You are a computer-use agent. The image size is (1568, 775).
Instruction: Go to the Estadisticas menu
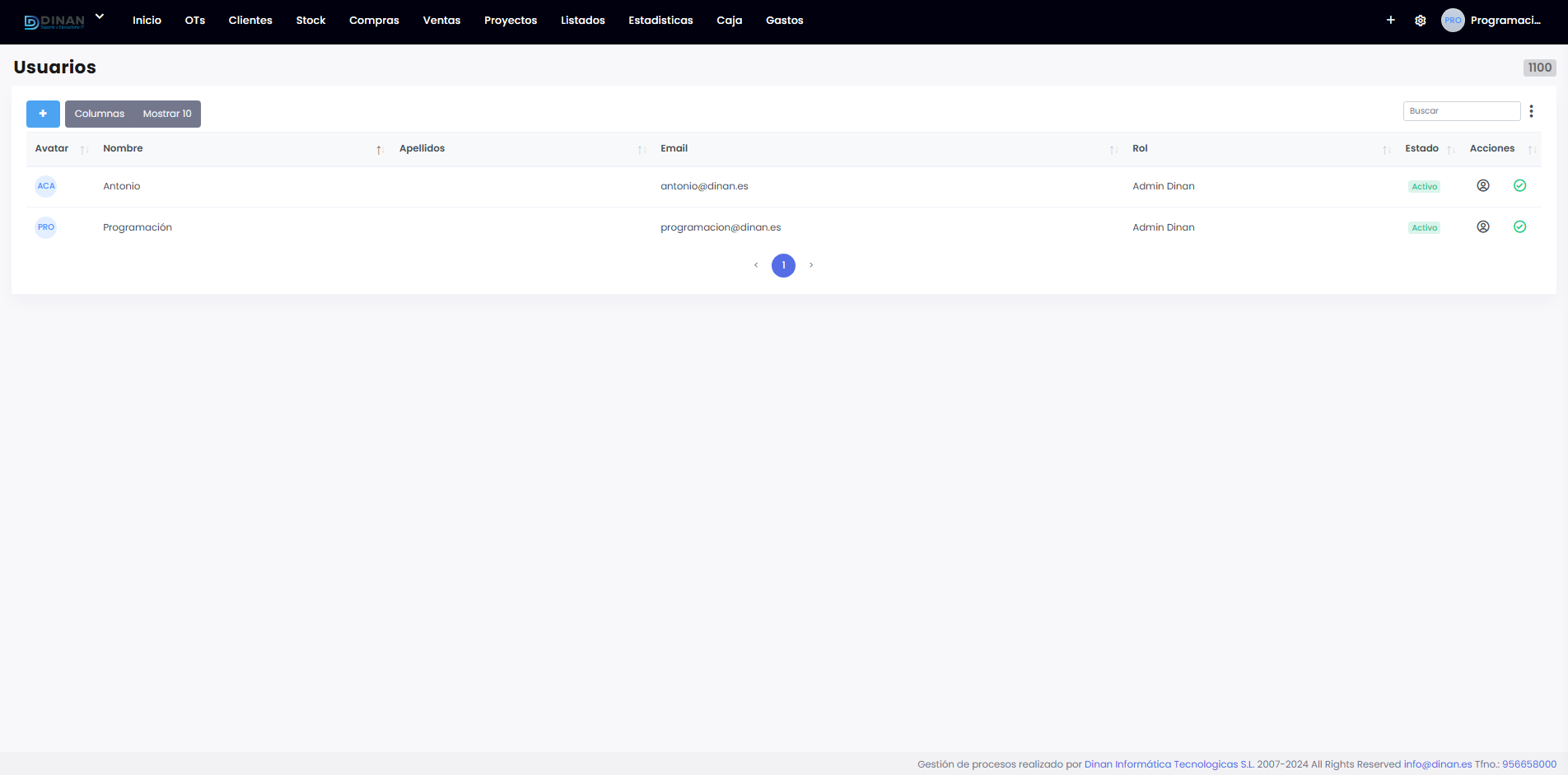660,21
